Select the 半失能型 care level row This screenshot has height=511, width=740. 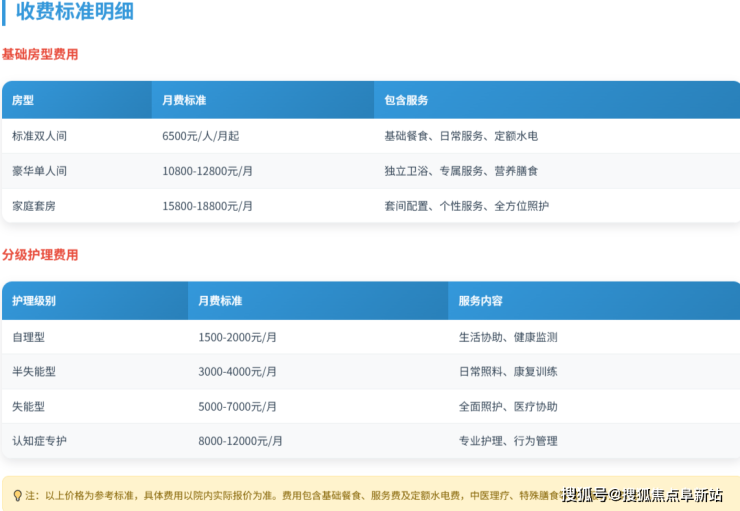34,372
